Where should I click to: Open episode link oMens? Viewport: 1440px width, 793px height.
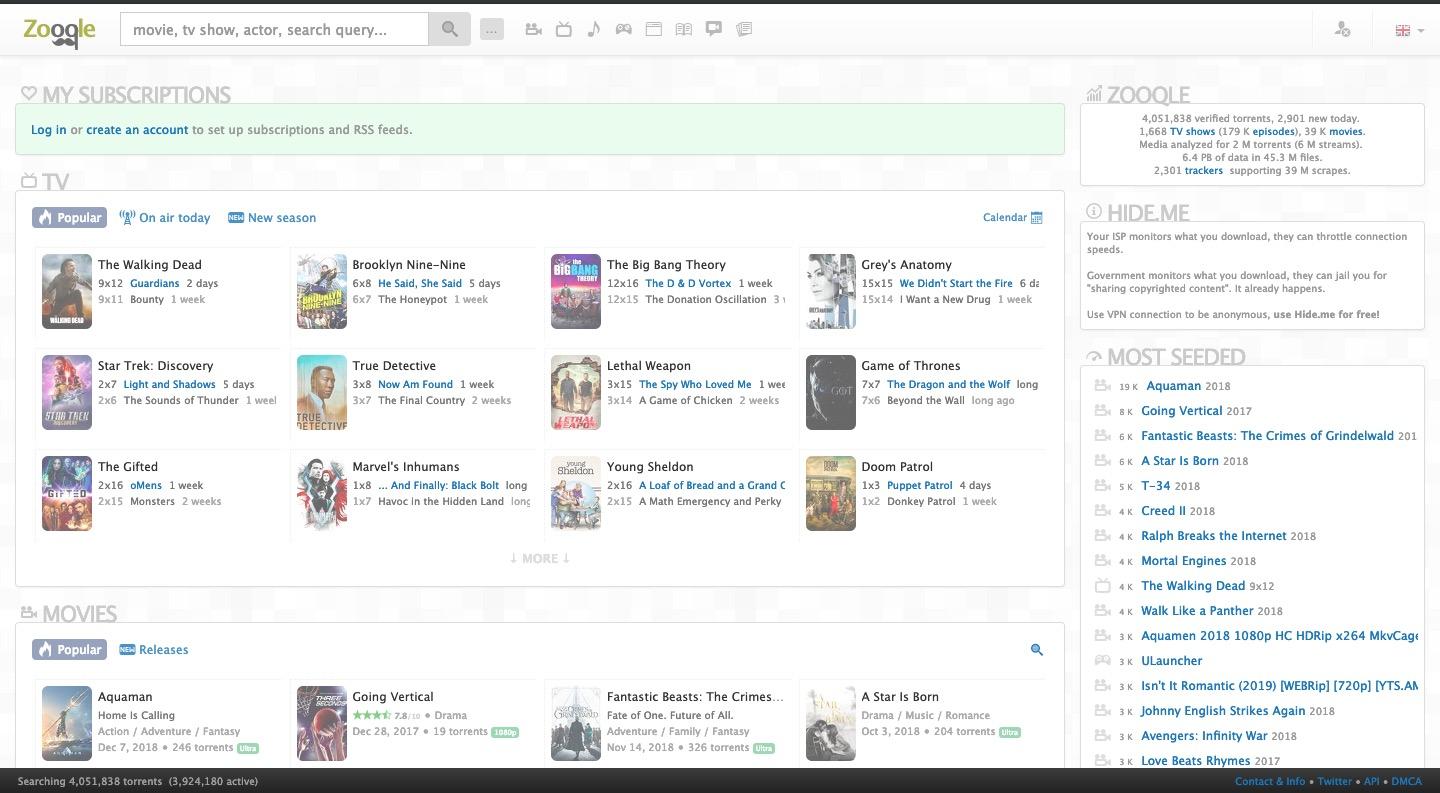click(146, 486)
